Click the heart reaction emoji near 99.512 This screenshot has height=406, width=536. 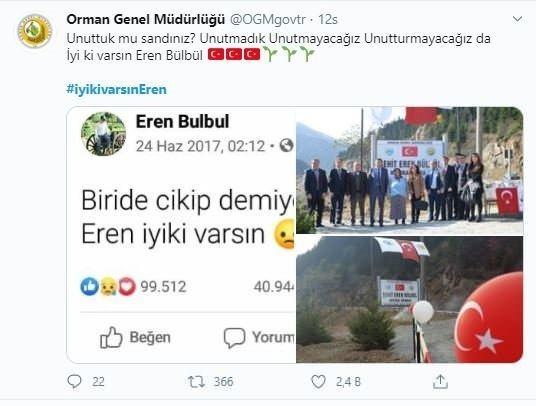tap(126, 286)
